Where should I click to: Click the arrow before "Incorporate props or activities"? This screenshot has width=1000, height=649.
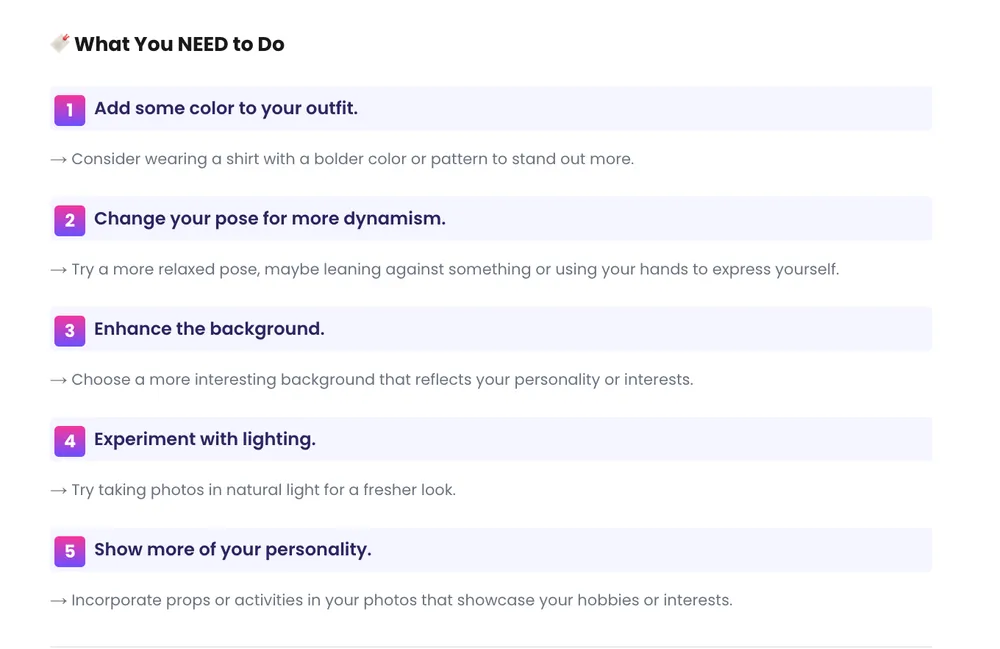pyautogui.click(x=58, y=601)
